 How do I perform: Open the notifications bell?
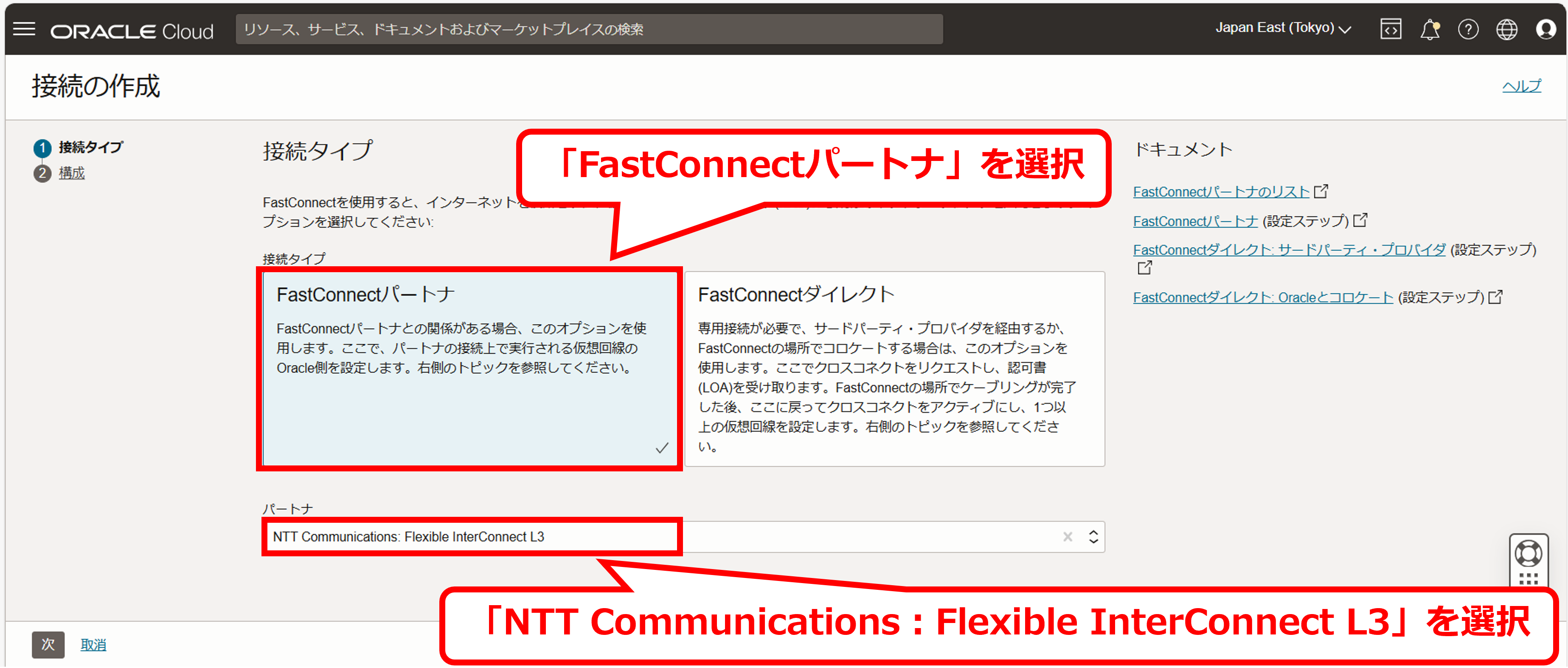click(1430, 29)
